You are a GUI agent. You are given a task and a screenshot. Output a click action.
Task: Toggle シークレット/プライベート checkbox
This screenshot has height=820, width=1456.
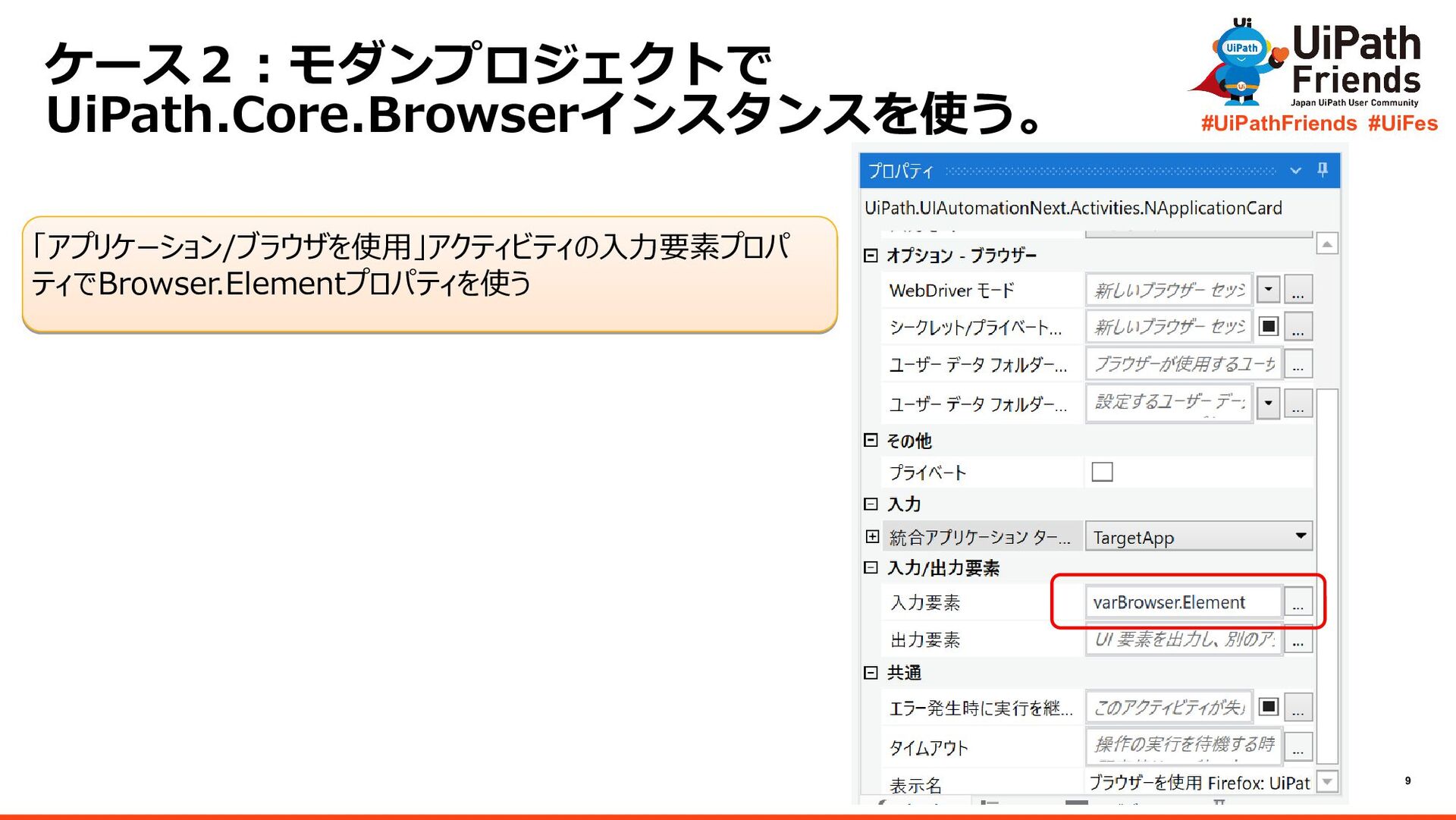1268,326
